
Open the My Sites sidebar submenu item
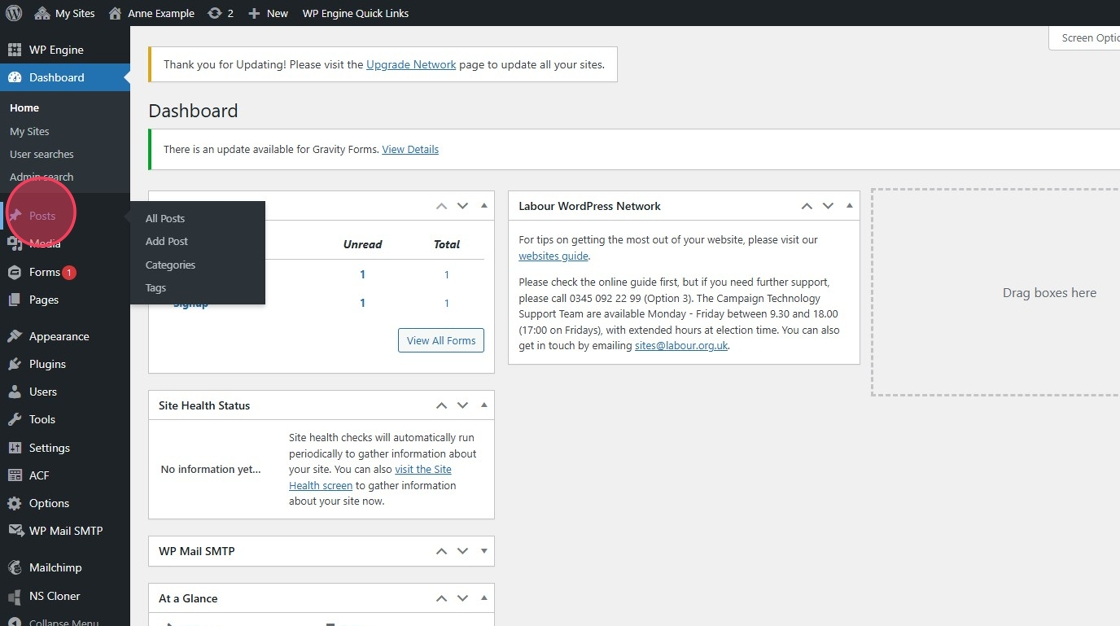tap(29, 131)
